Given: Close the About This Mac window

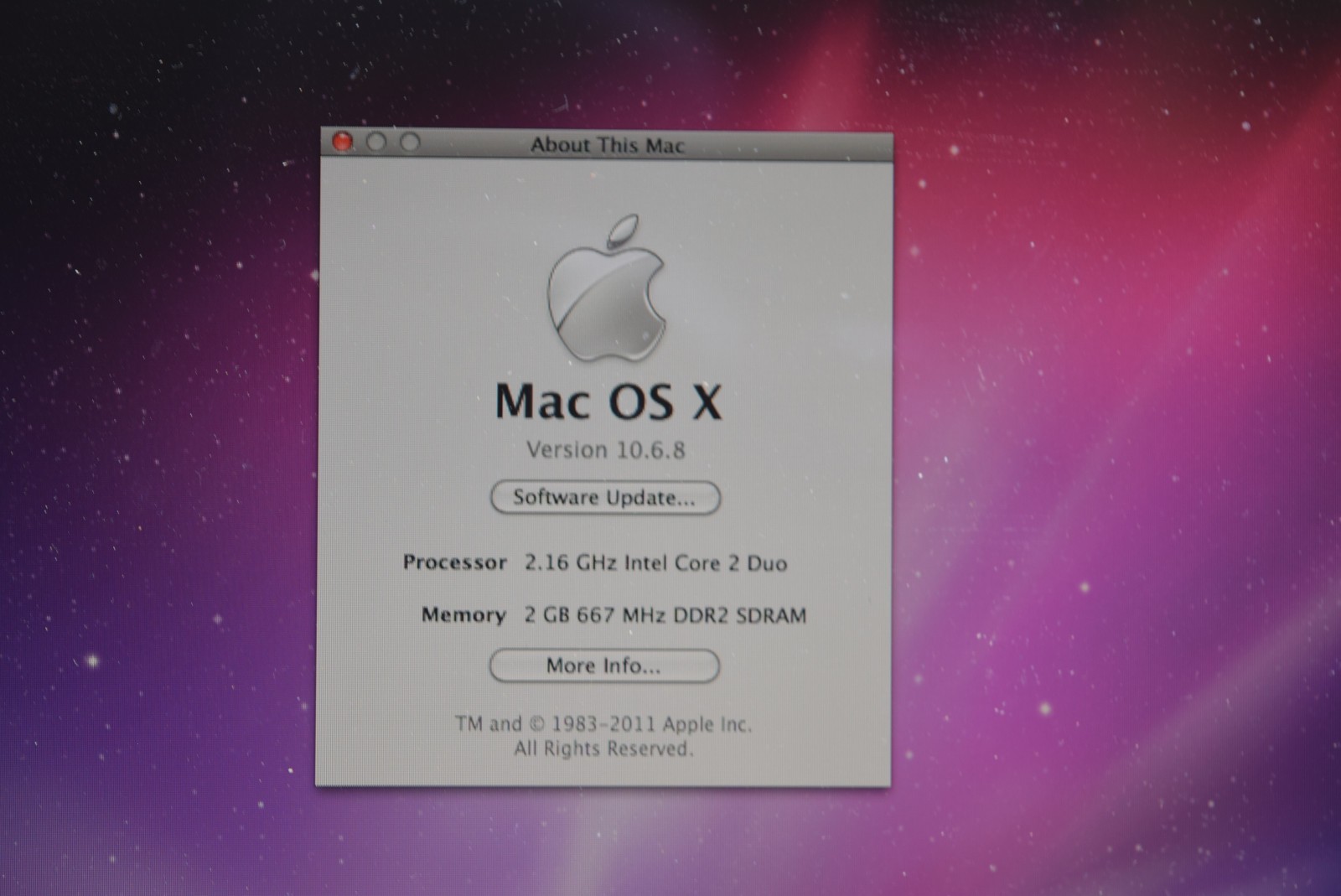Looking at the screenshot, I should click(343, 142).
